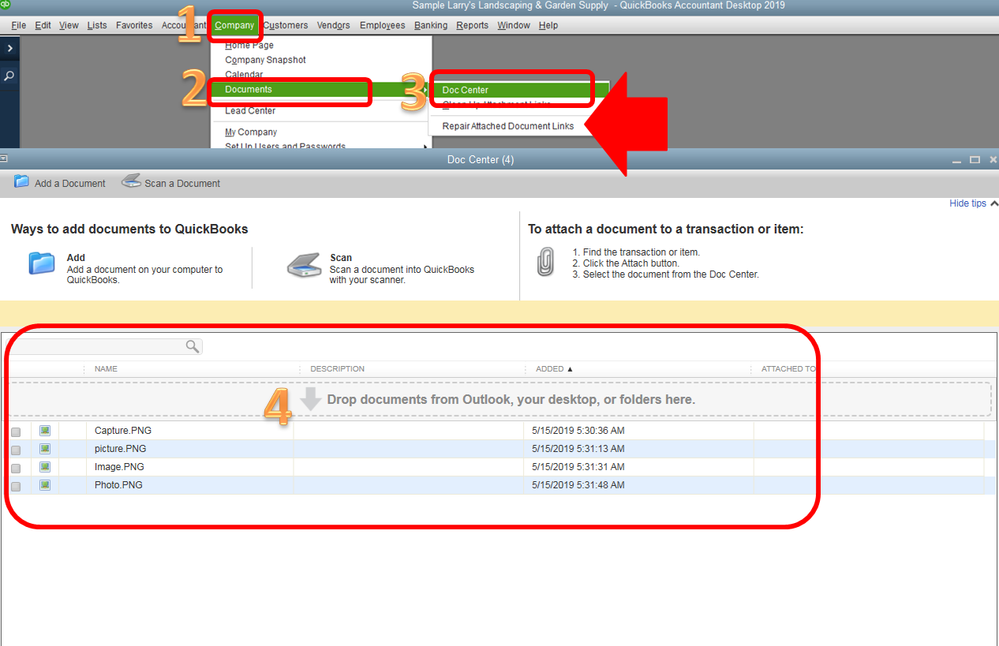Open the File menu
This screenshot has width=999, height=646.
(18, 25)
